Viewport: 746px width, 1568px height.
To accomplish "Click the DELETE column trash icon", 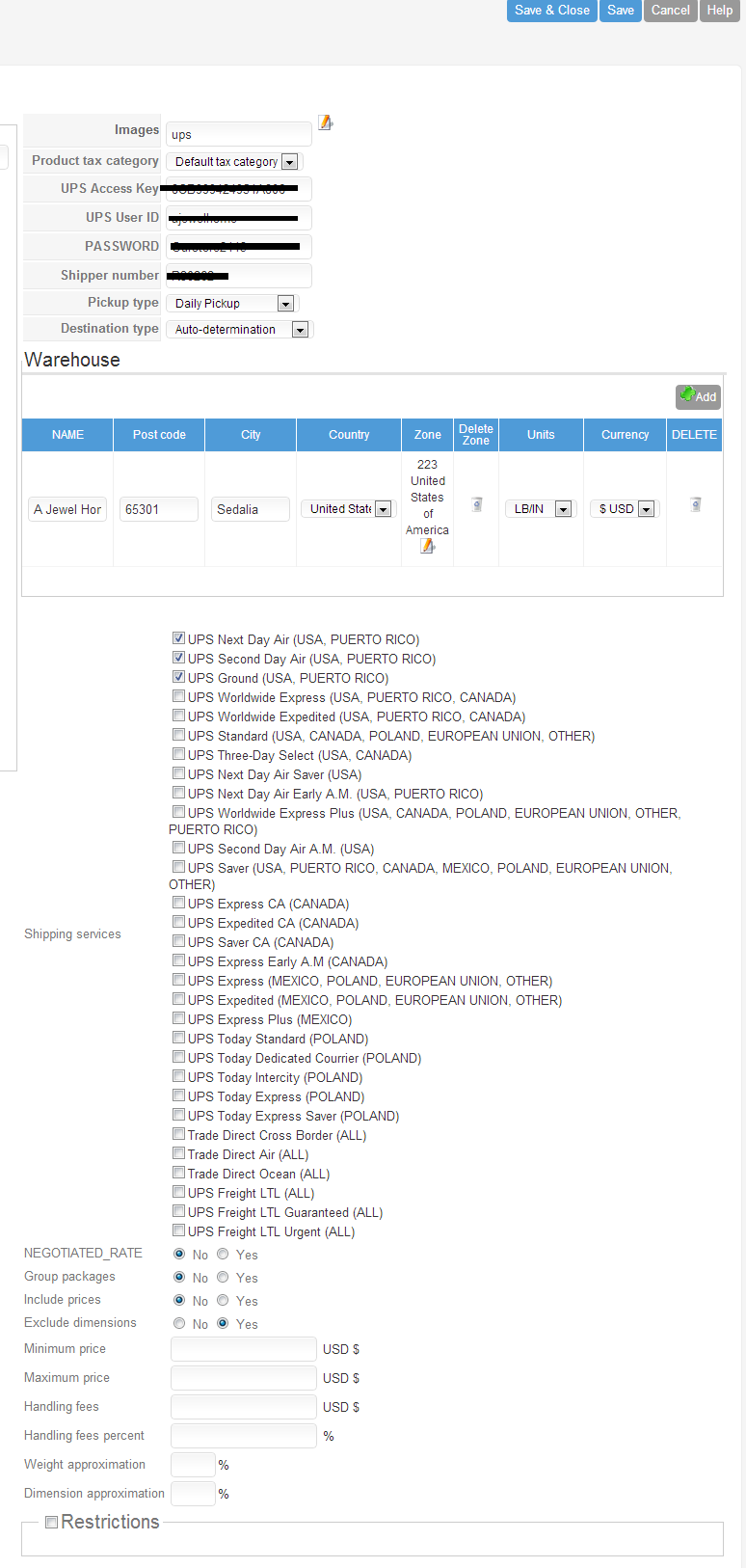I will coord(695,504).
